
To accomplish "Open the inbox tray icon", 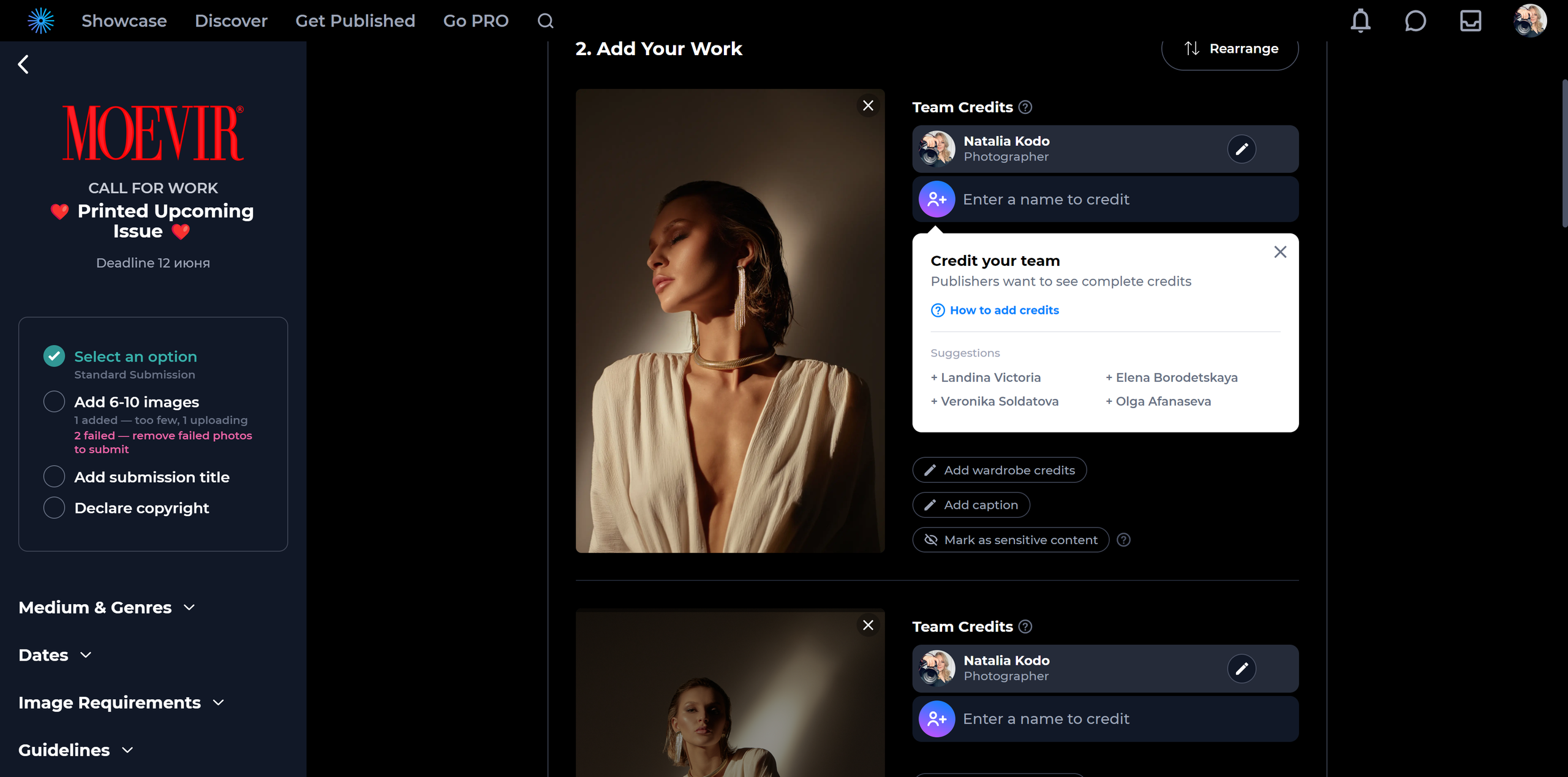I will (x=1470, y=21).
